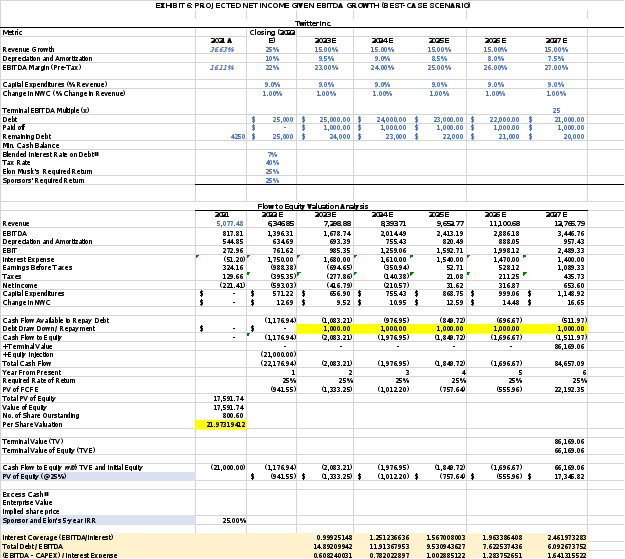Click 2021 EBITDA value 817.81
Image resolution: width=625 pixels, height=559 pixels.
[232, 233]
